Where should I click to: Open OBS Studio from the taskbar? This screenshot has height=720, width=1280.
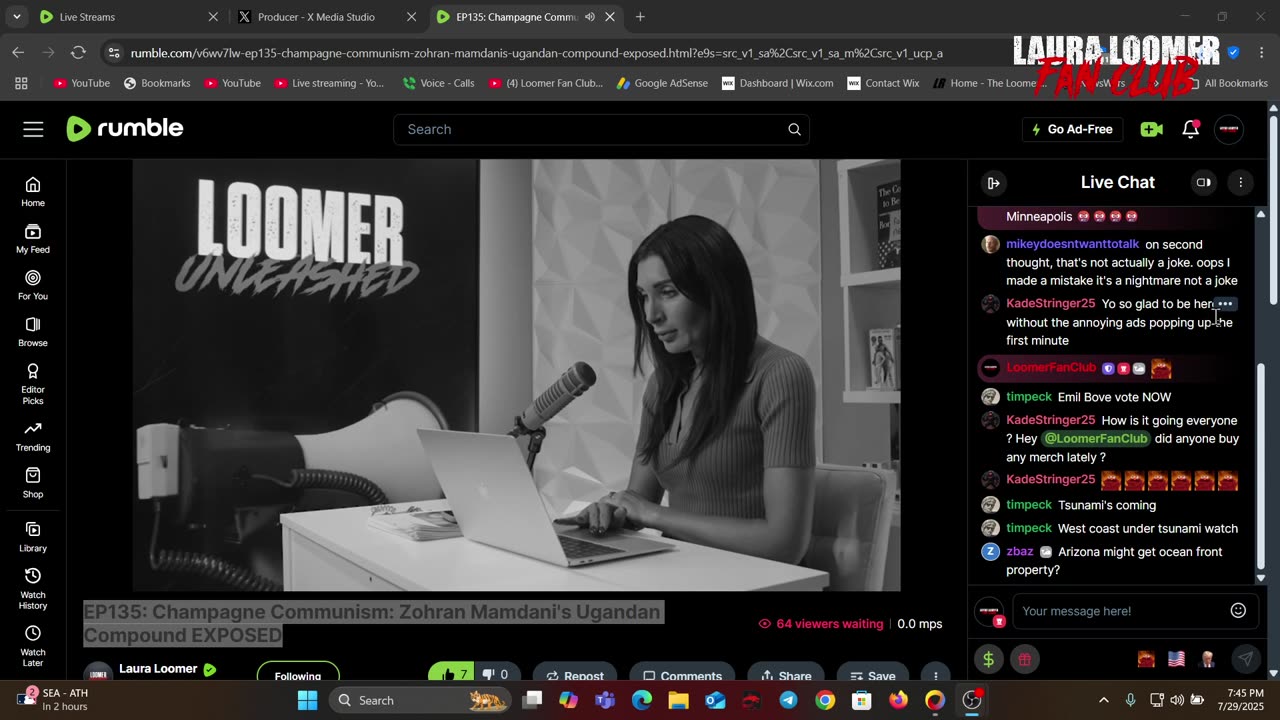pos(971,700)
